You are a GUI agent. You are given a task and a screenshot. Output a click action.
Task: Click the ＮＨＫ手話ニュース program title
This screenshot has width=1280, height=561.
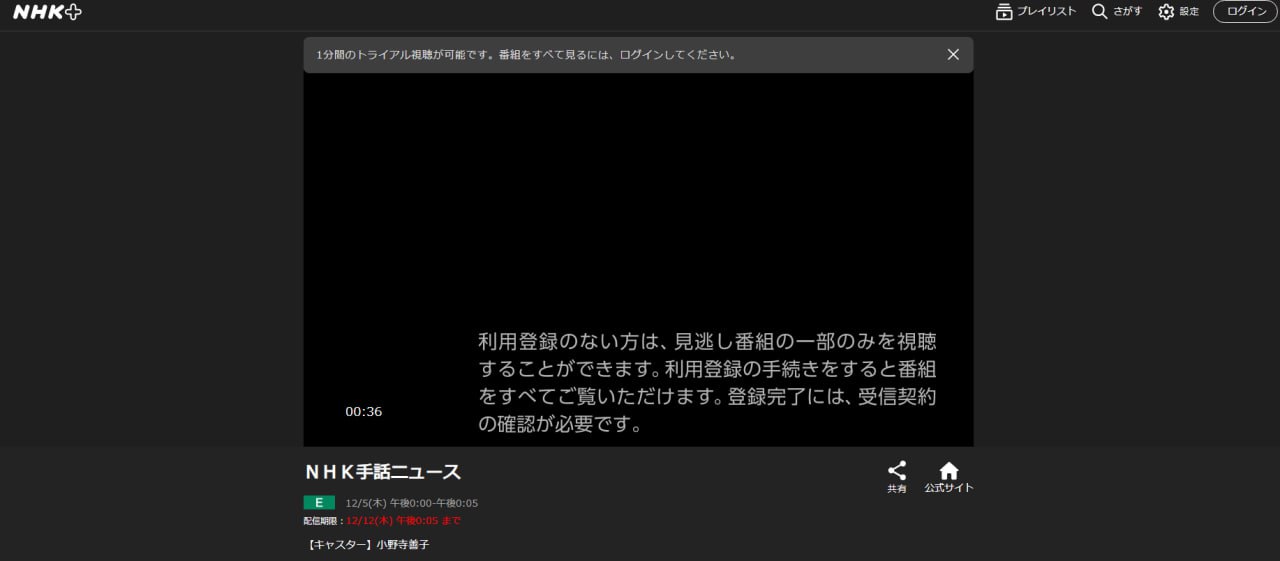[383, 472]
